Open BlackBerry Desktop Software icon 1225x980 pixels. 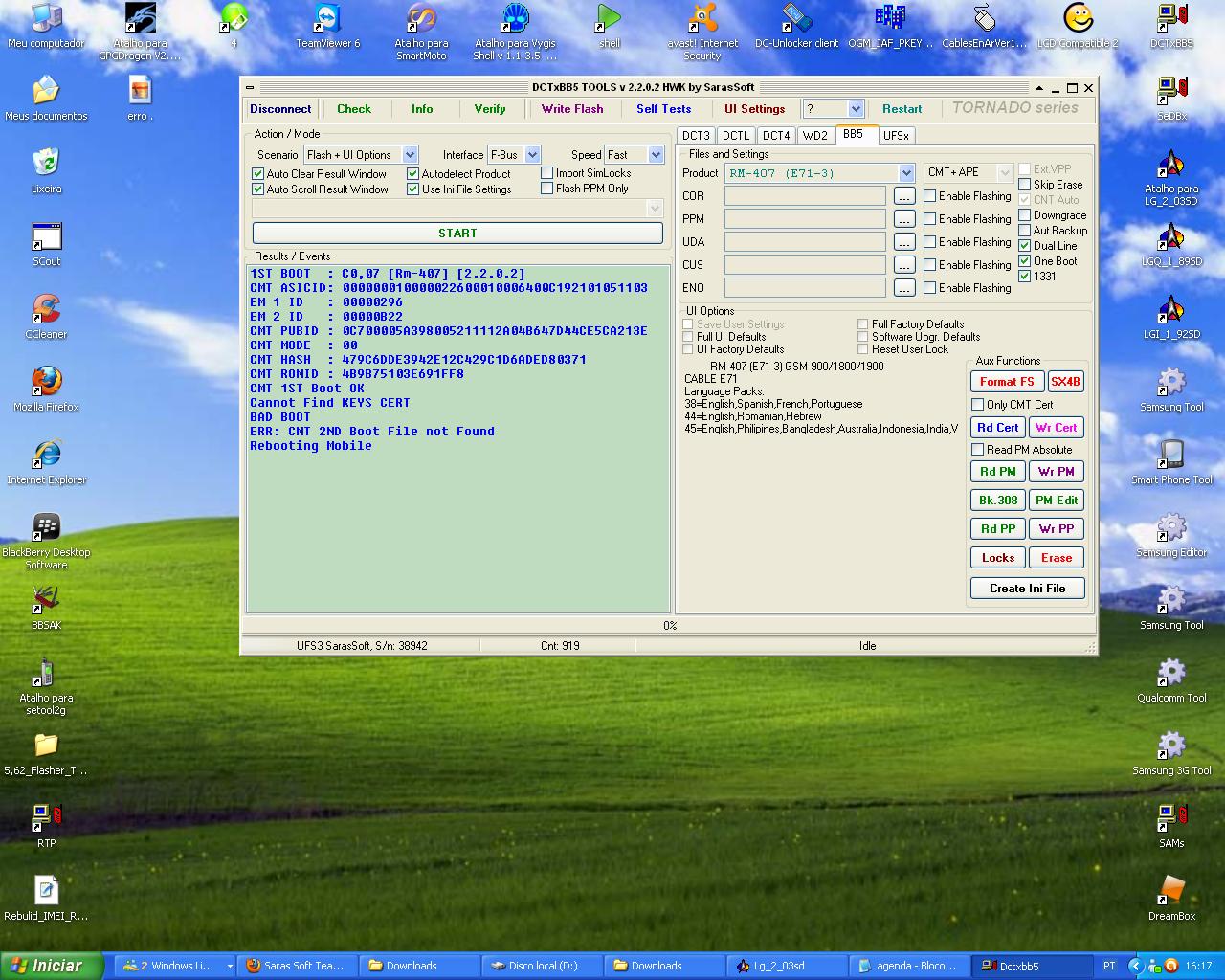pyautogui.click(x=46, y=541)
